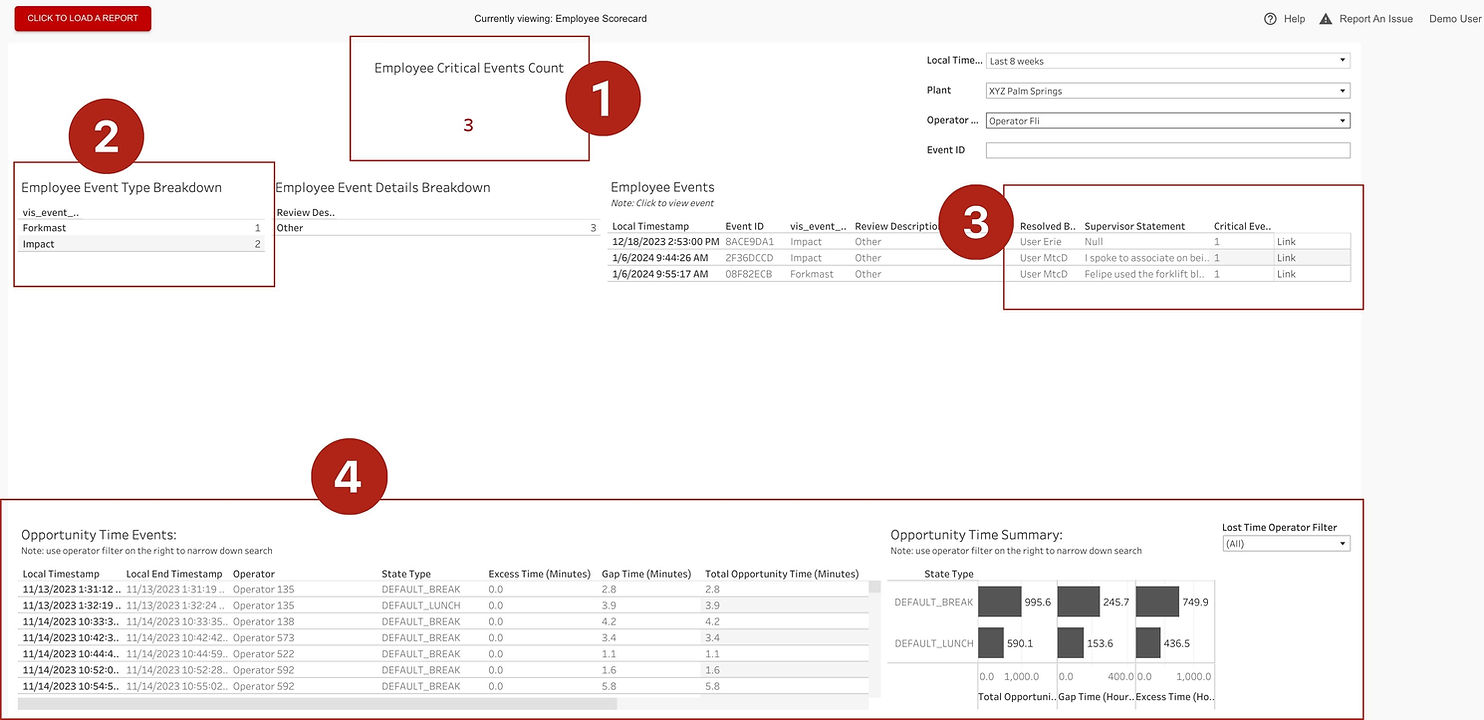Open the Help menu

[x=1283, y=18]
